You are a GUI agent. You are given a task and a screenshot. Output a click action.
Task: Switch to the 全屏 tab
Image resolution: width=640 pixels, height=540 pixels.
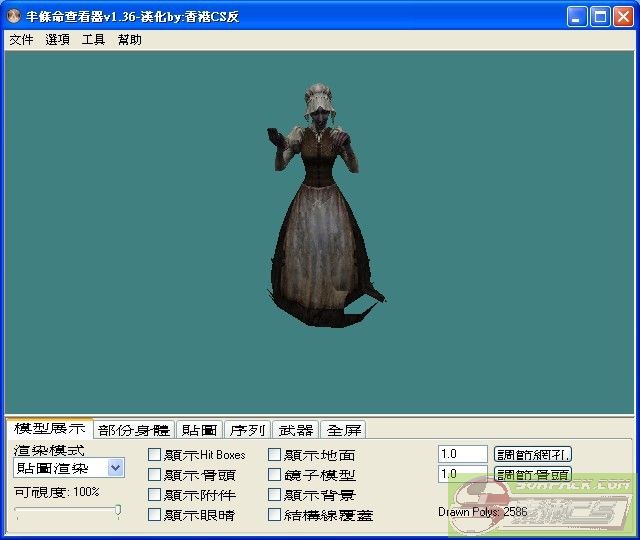click(x=344, y=430)
